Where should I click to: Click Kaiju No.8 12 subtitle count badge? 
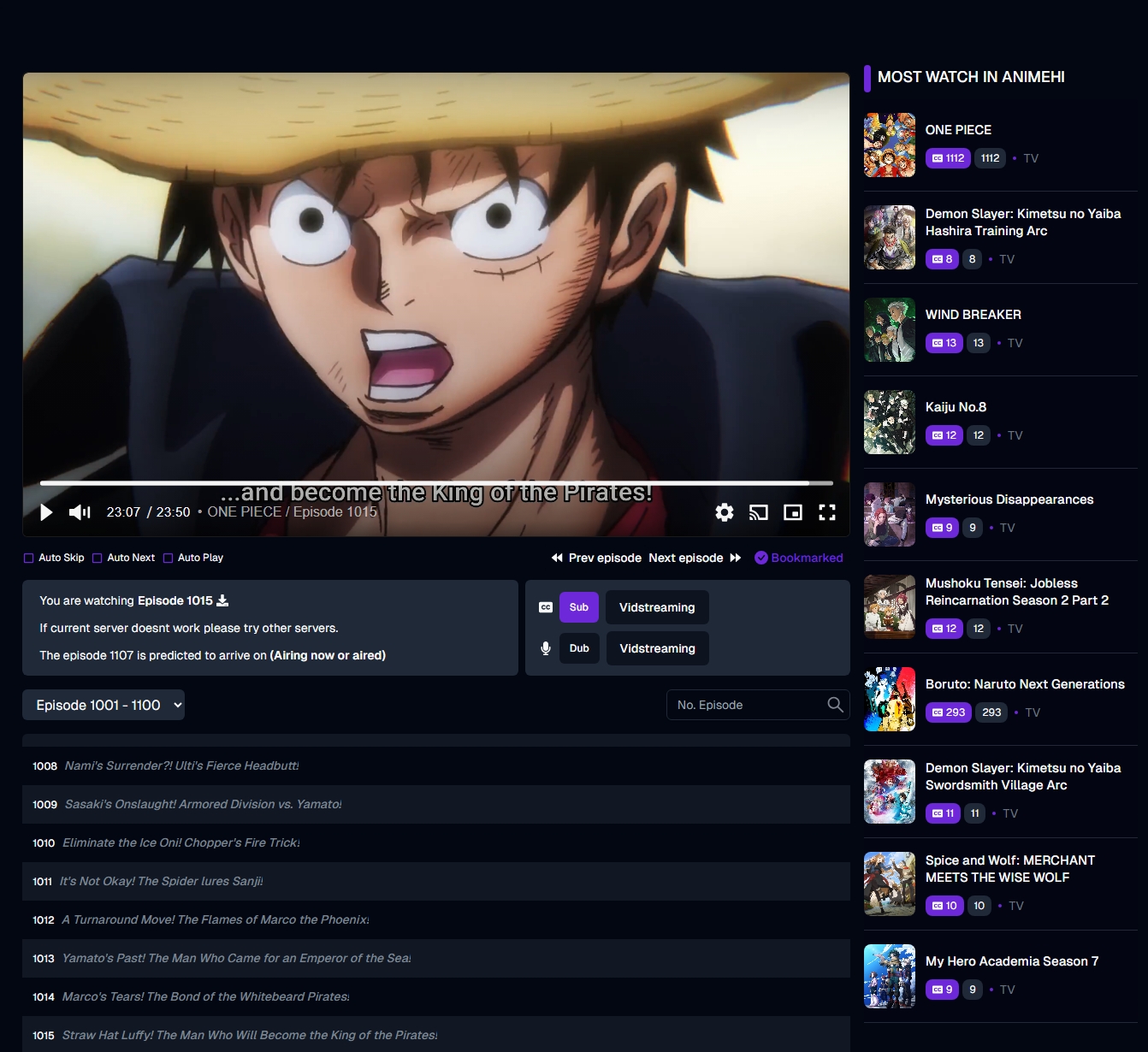coord(944,435)
